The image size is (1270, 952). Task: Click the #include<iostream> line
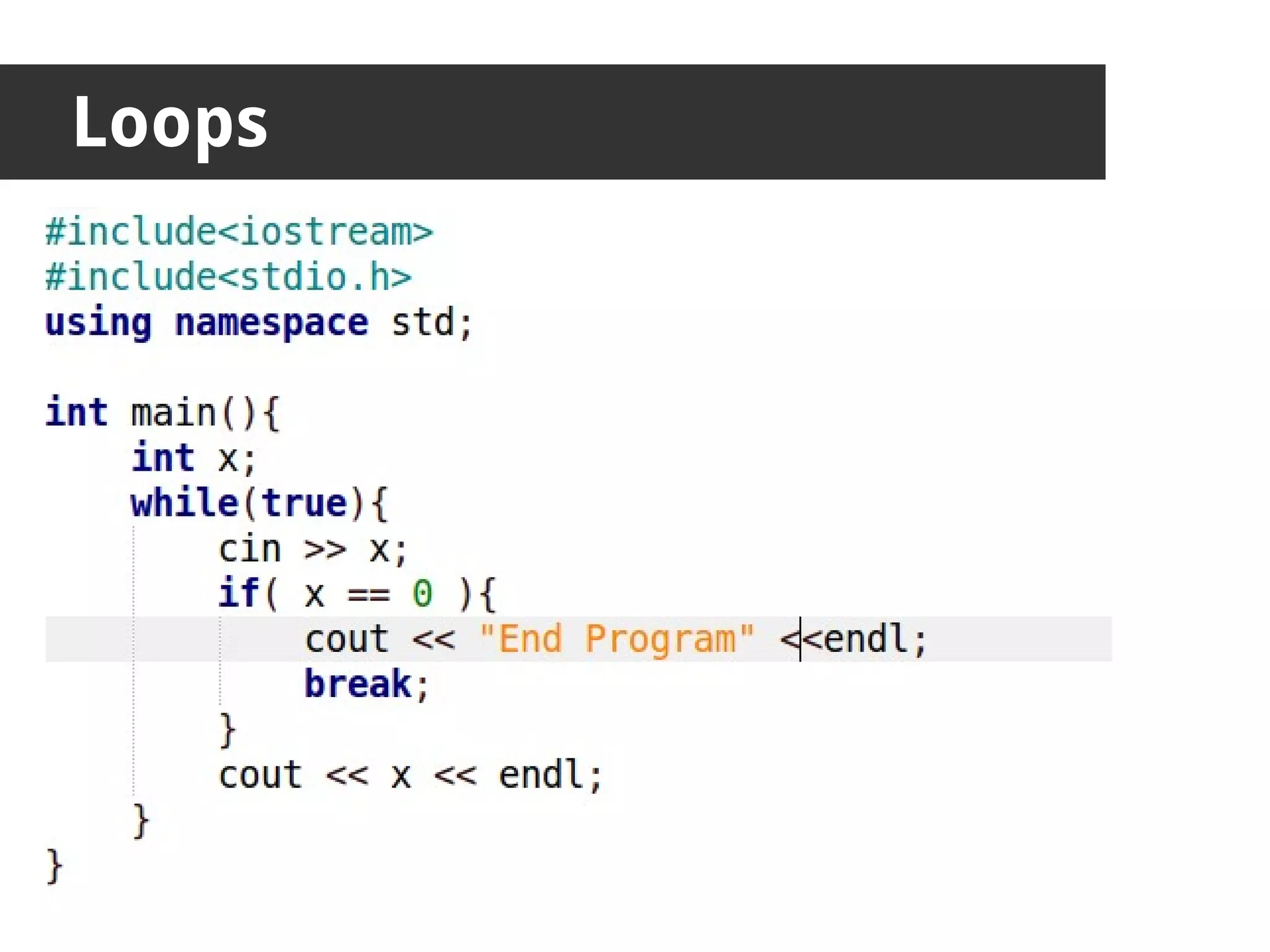click(x=239, y=231)
